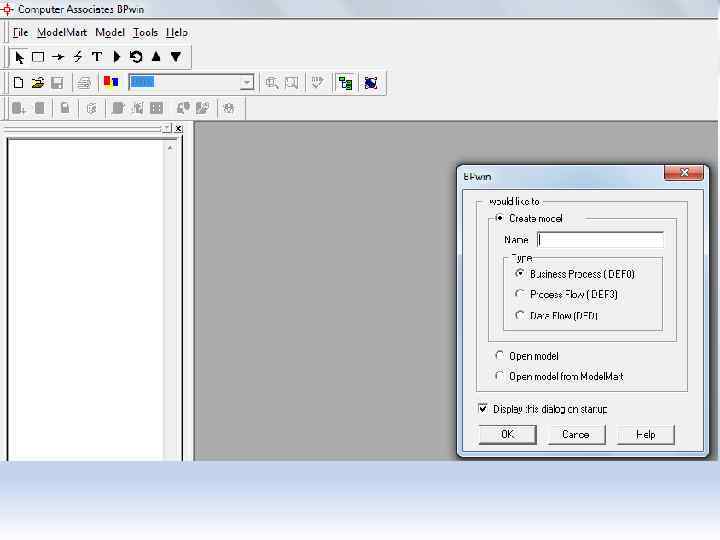The image size is (720, 540).
Task: Click the greyed lock icon
Action: [x=65, y=108]
